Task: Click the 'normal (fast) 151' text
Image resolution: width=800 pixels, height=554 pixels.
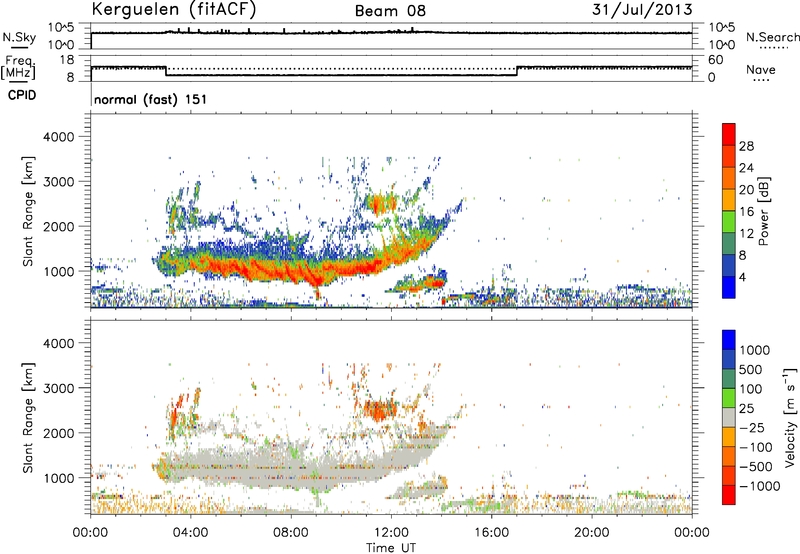Action: [151, 99]
